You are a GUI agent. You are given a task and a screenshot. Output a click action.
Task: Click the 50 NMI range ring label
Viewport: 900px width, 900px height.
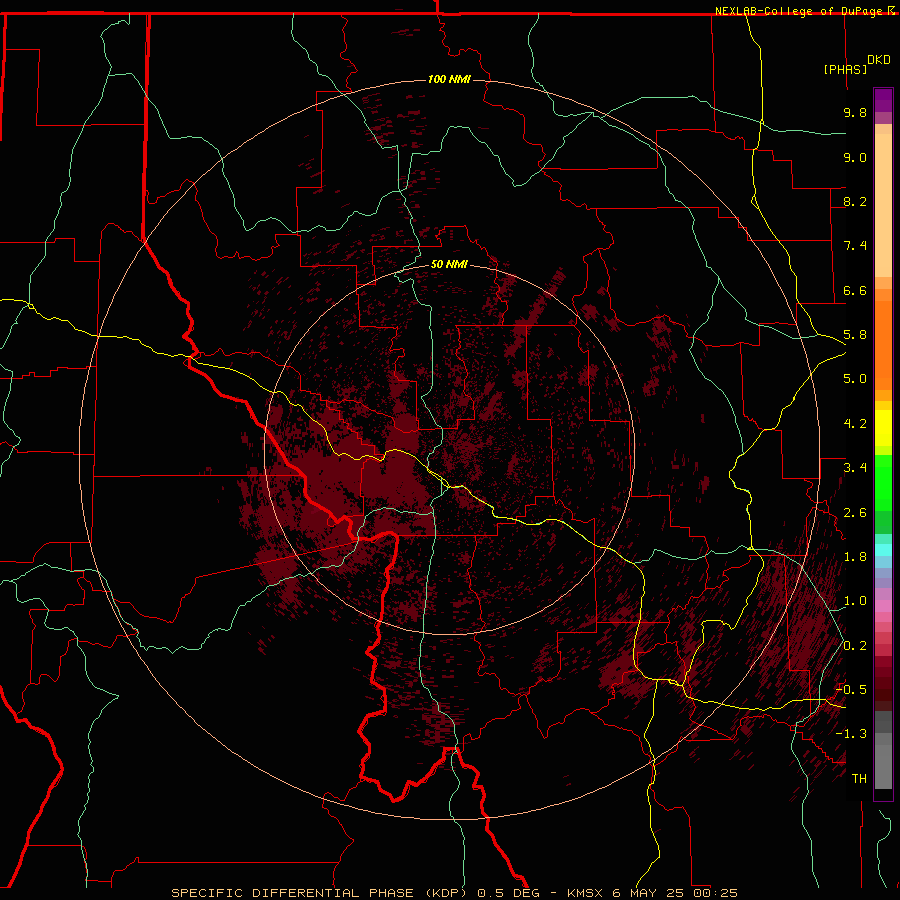point(449,264)
